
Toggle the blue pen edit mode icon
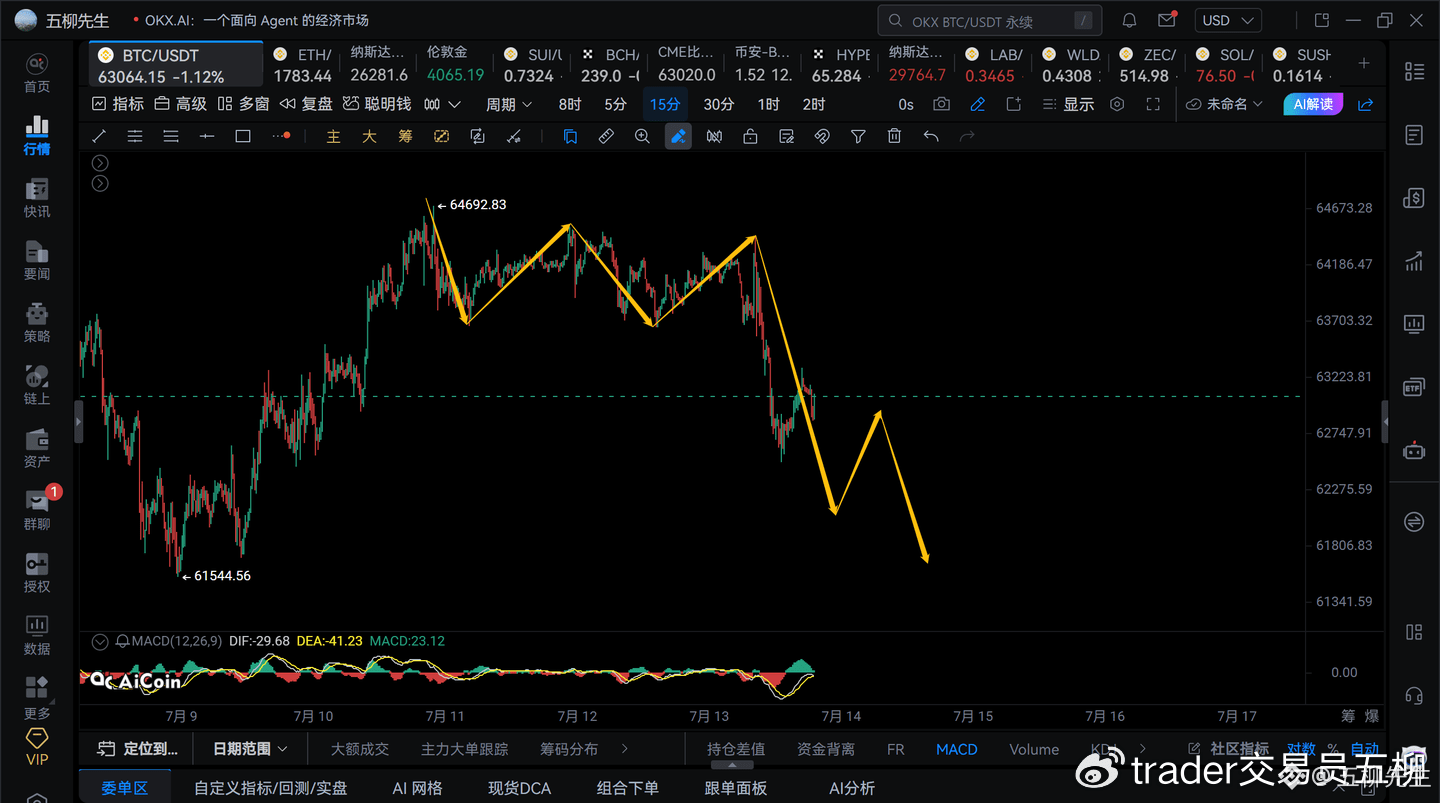tap(978, 104)
